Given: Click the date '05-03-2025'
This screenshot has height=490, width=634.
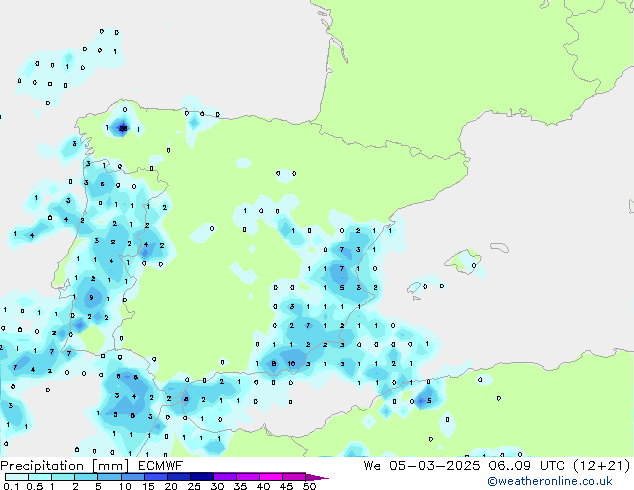Looking at the screenshot, I should pos(435,466).
